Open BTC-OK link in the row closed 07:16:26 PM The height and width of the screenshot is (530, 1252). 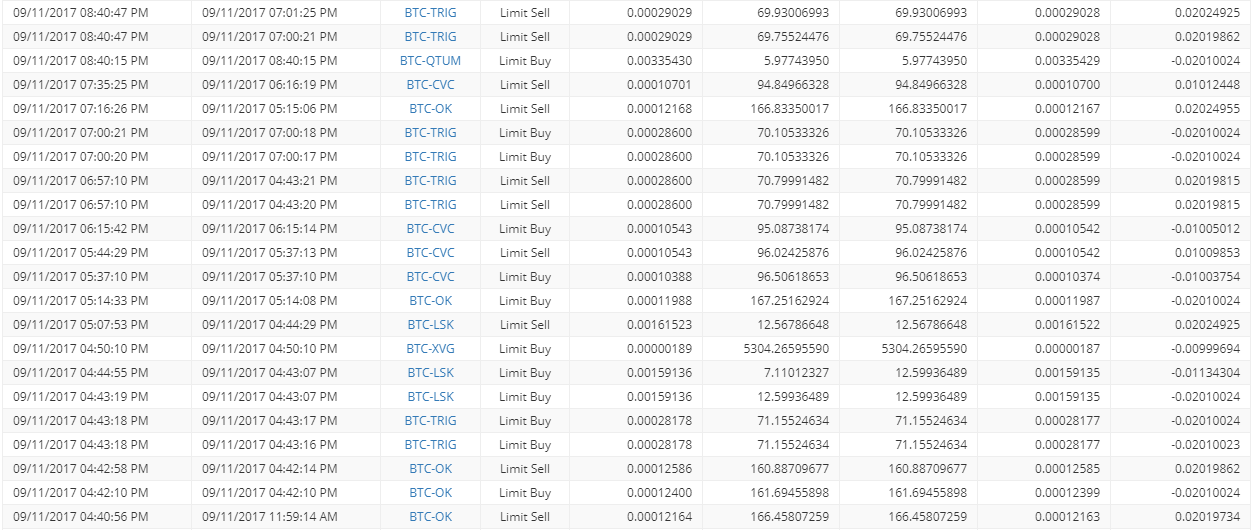point(430,109)
